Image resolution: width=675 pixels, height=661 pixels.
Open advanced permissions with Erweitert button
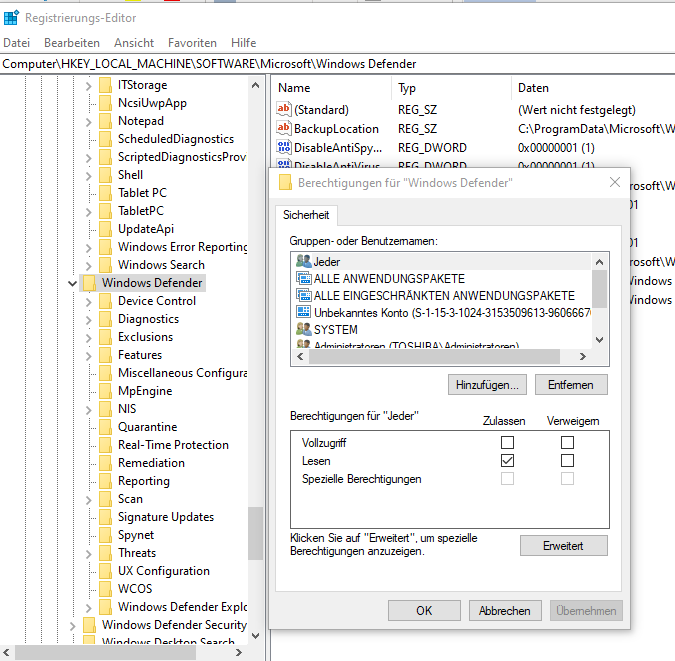(x=564, y=546)
